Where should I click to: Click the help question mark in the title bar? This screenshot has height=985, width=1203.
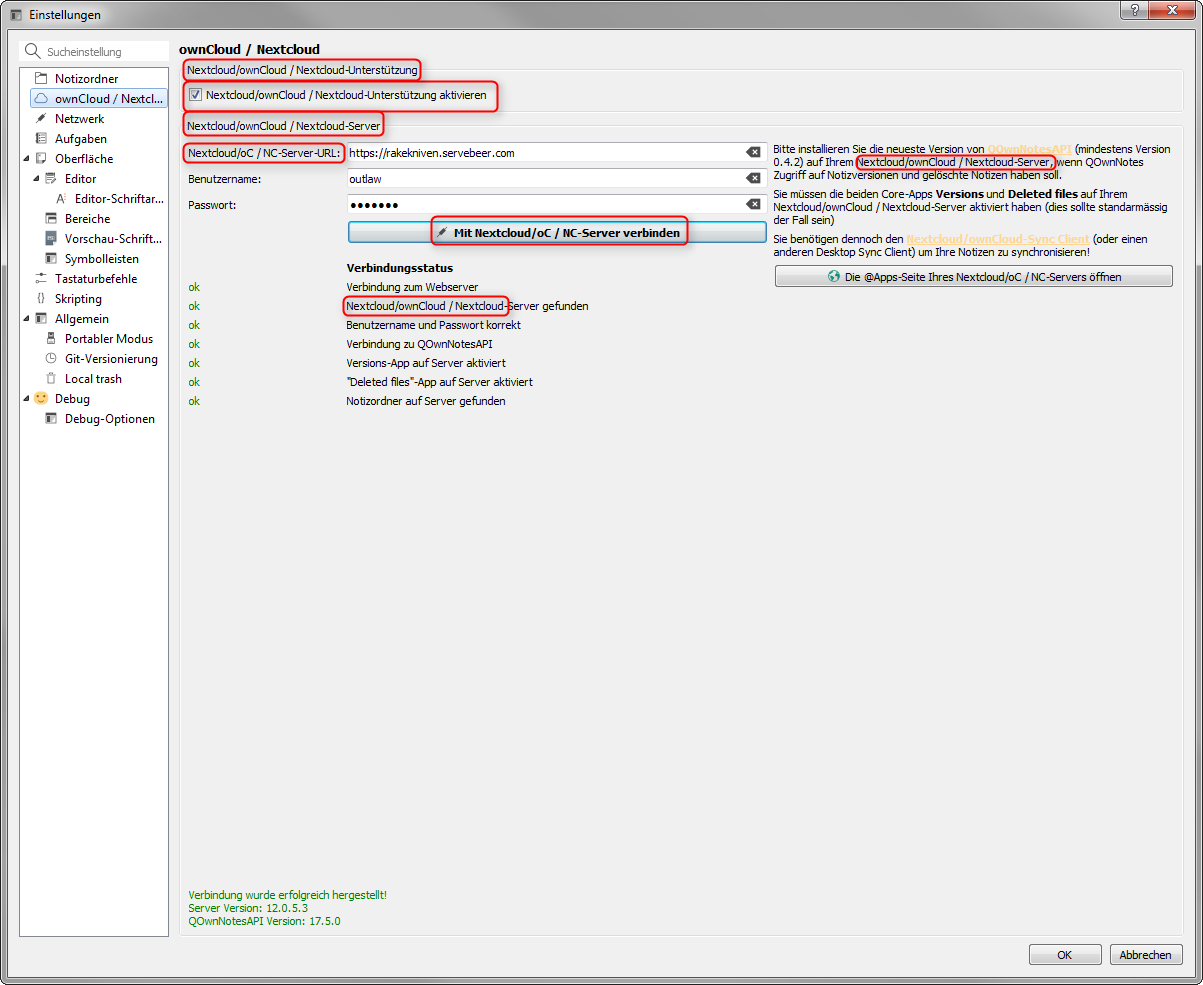point(1133,9)
